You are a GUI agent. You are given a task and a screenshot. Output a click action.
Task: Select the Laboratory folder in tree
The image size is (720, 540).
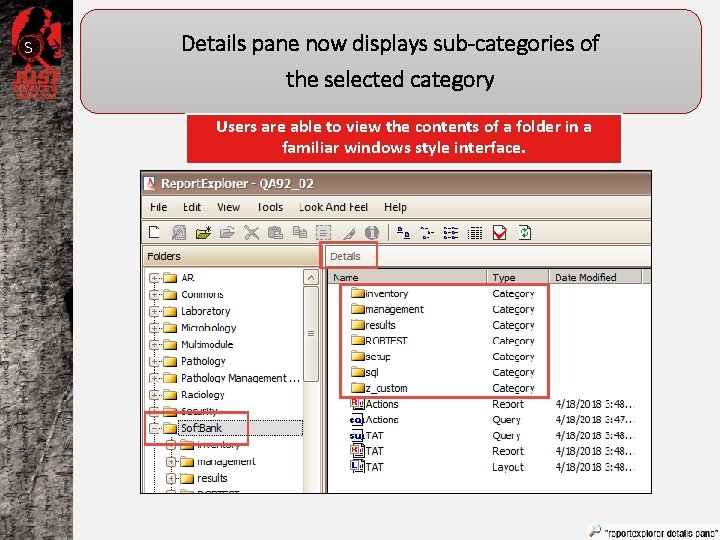[205, 311]
